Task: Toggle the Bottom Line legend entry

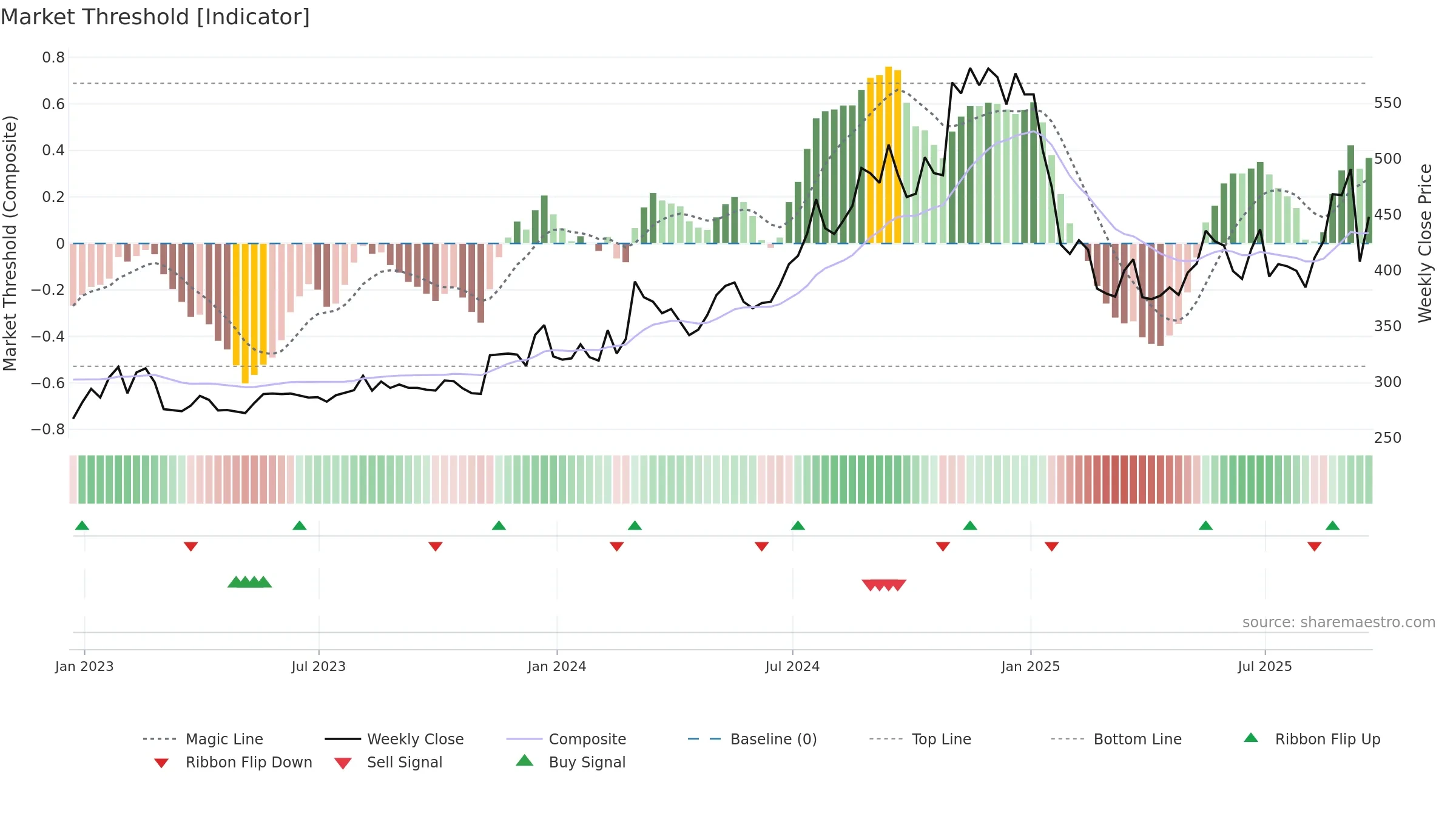Action: pyautogui.click(x=1116, y=739)
